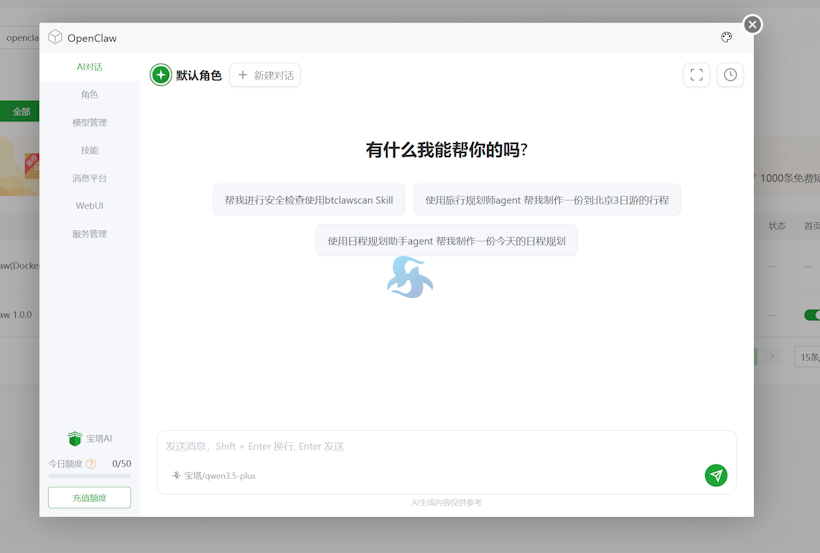Open the WebUI sidebar tab

pos(89,206)
